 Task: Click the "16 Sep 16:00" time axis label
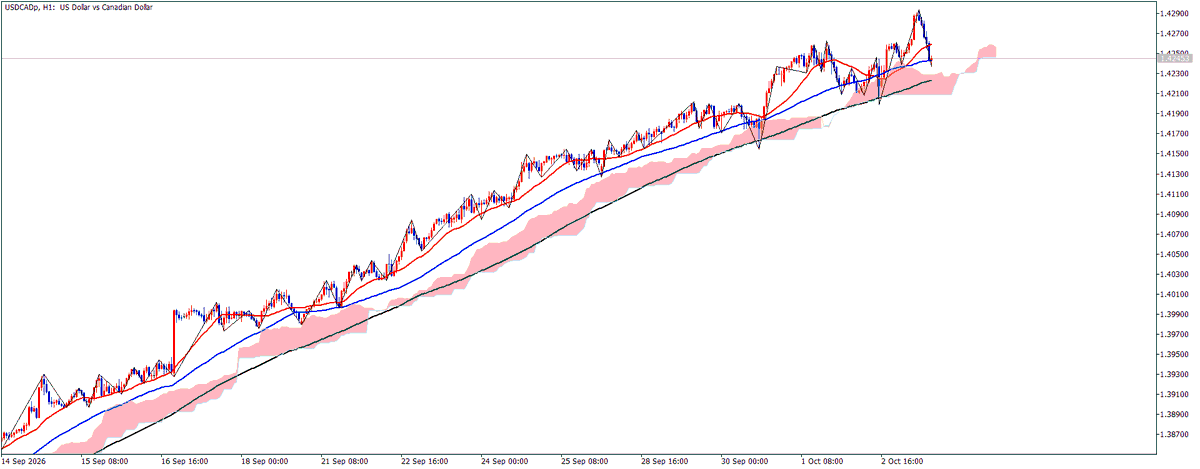184,462
